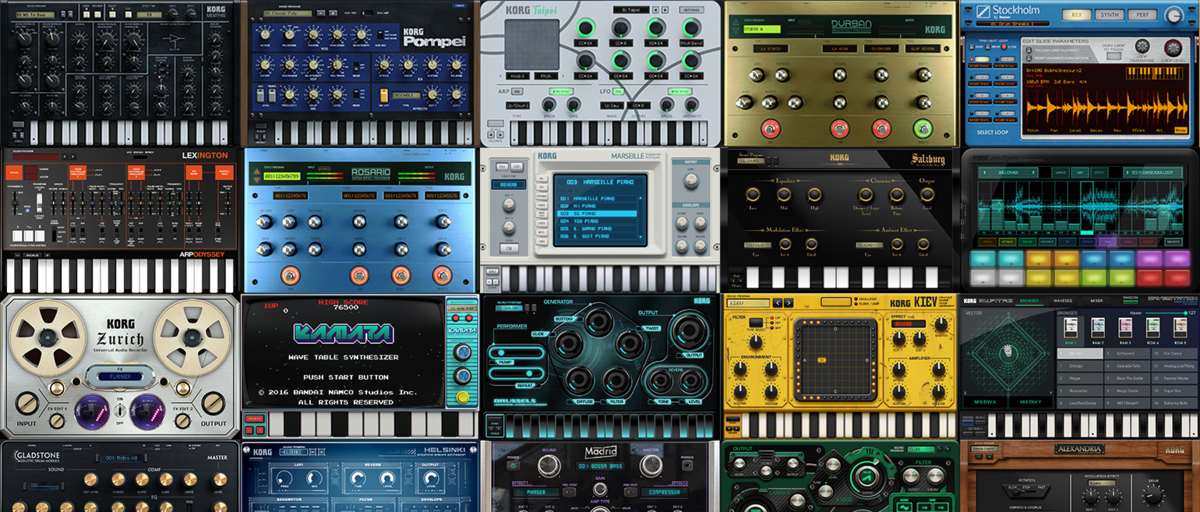The image size is (1200, 512).
Task: Click the Rosario effect program up arrow
Action: 256,171
